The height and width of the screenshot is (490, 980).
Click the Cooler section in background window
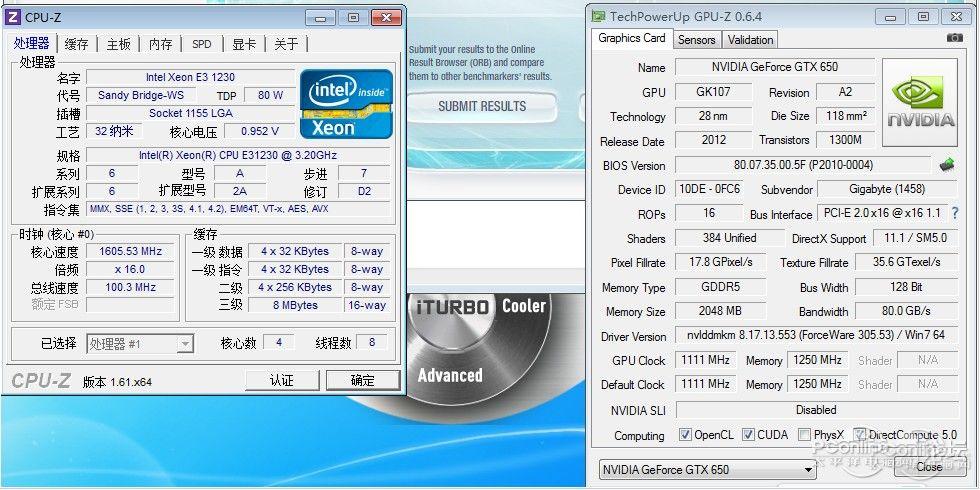524,306
